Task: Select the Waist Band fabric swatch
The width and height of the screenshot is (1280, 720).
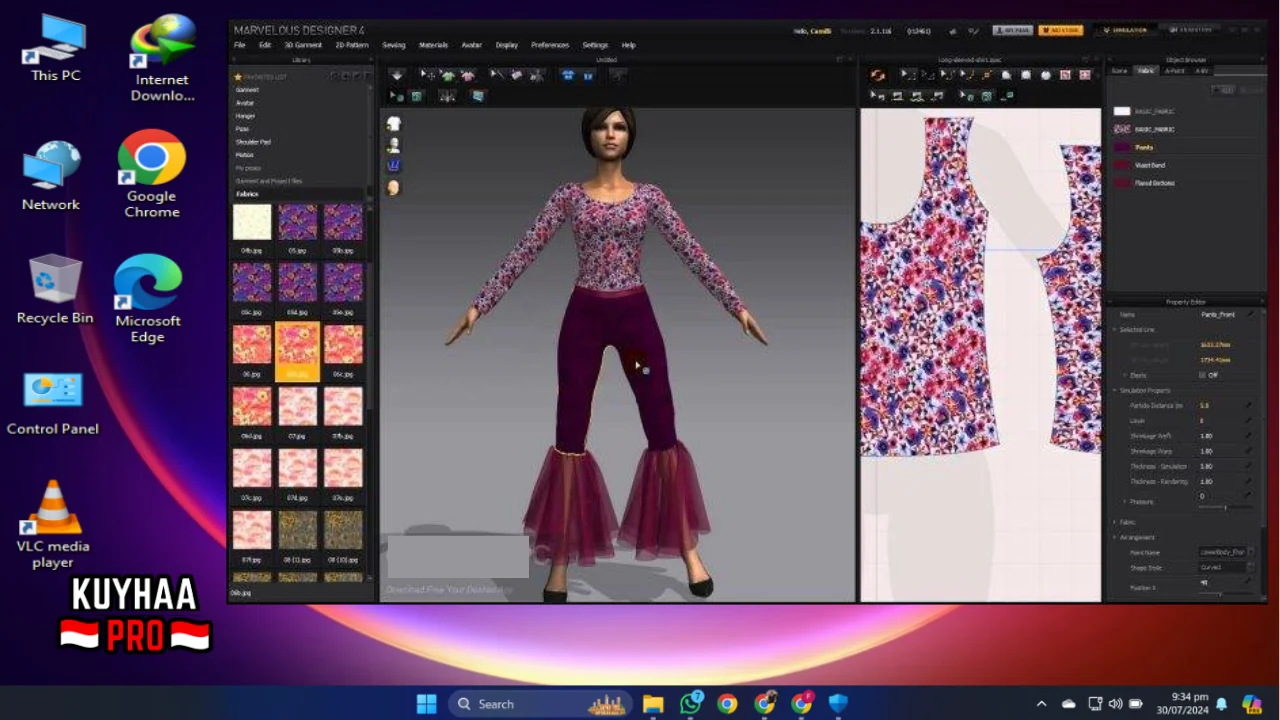Action: point(1122,165)
